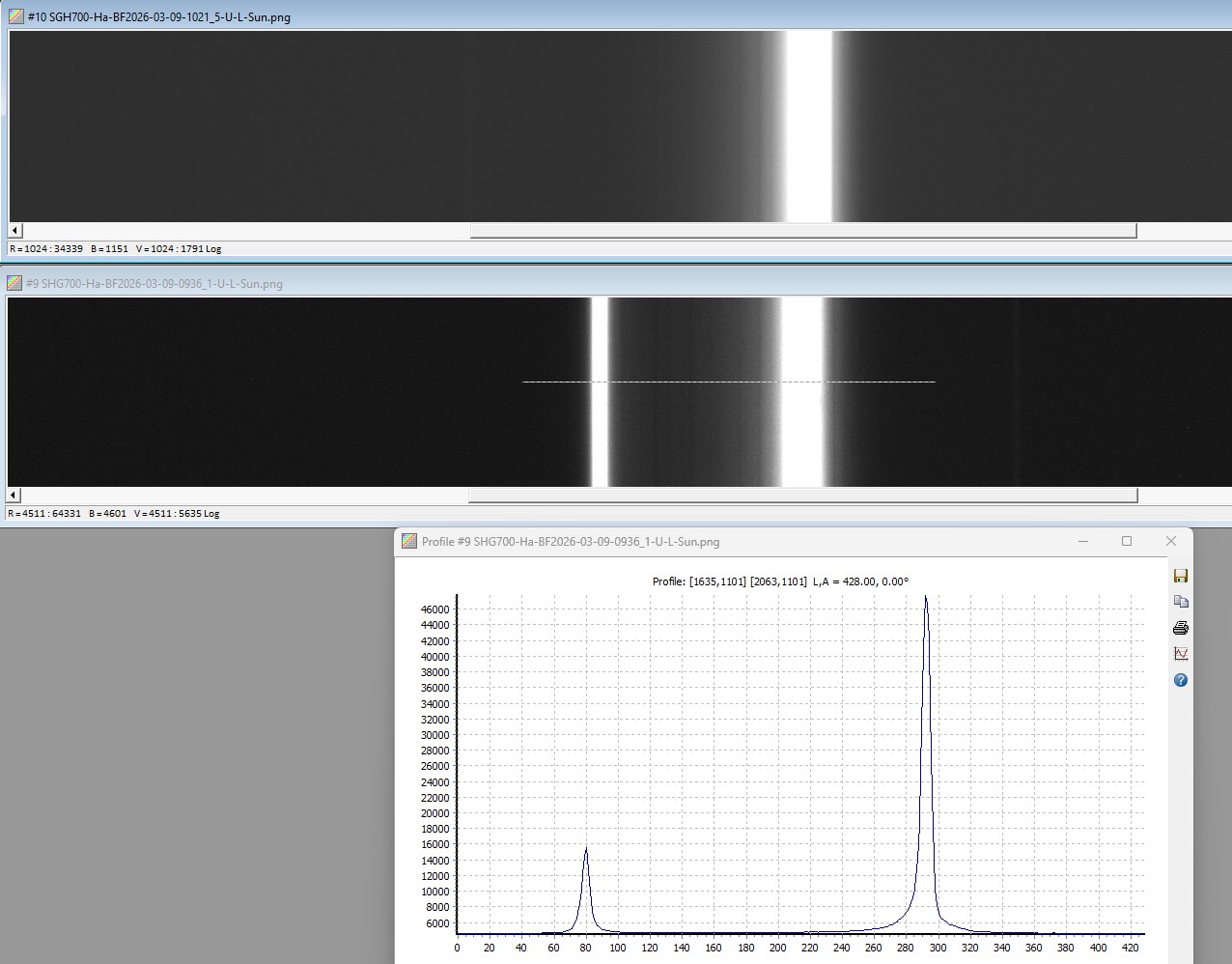The image size is (1232, 964).
Task: Click the #10 SGH700 image window icon
Action: pos(16,16)
